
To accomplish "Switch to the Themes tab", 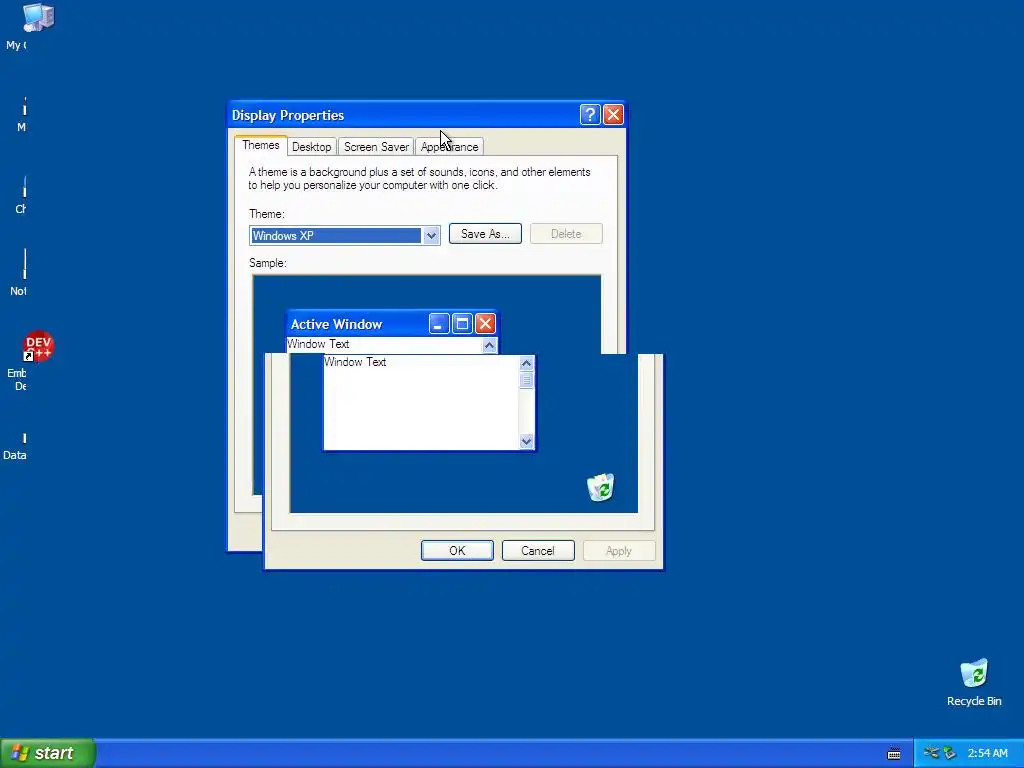I will click(261, 145).
